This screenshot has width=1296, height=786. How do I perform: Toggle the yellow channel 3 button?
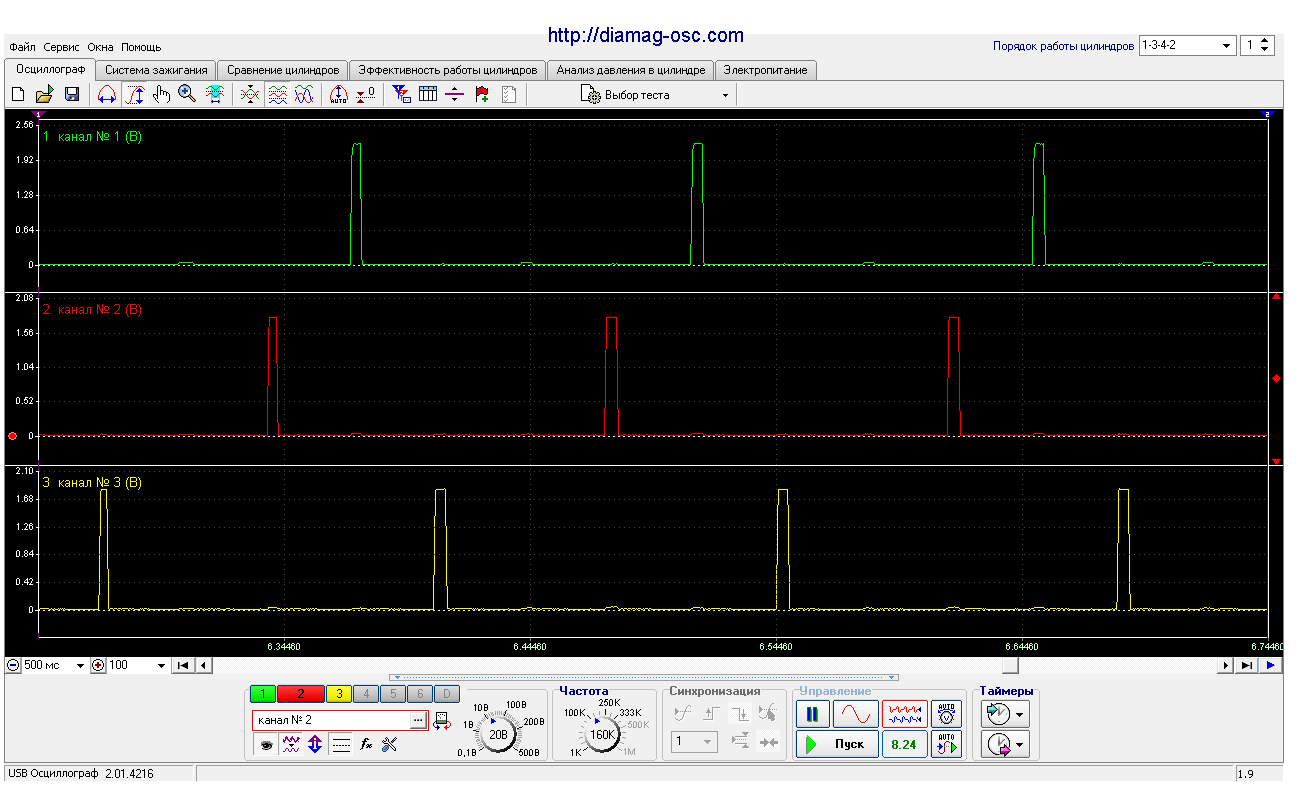(x=339, y=694)
